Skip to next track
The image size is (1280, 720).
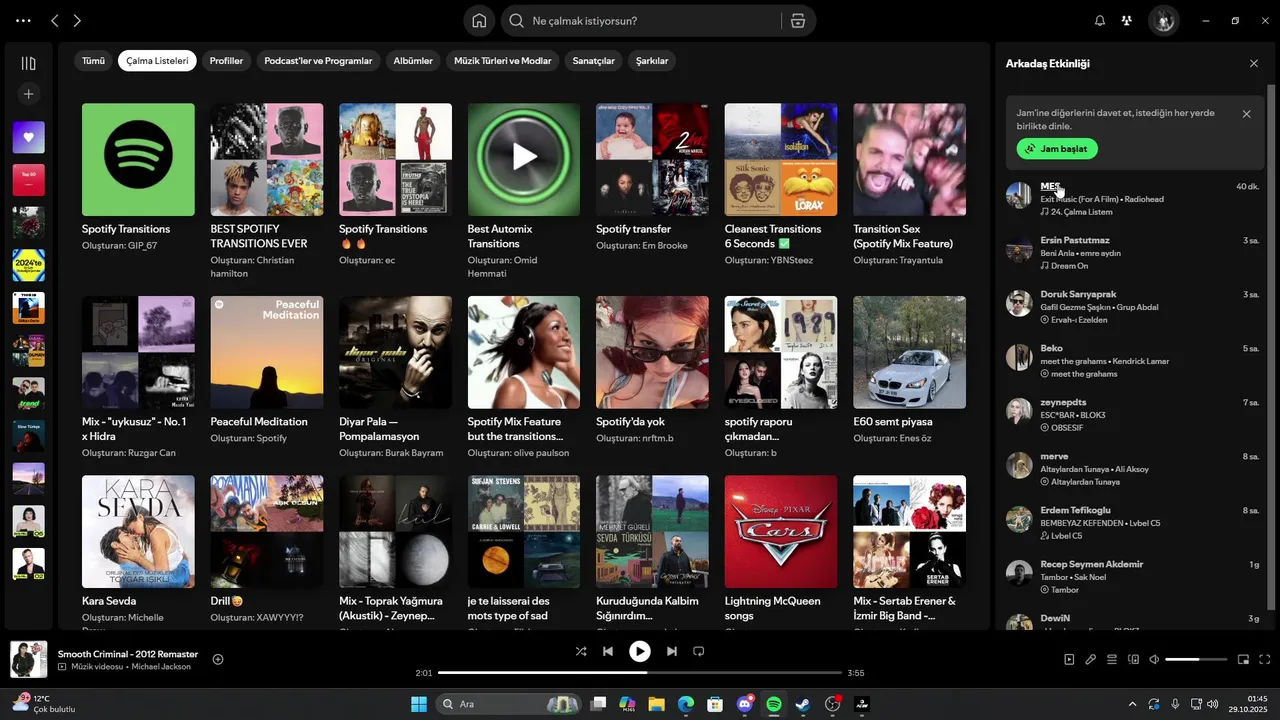[672, 651]
